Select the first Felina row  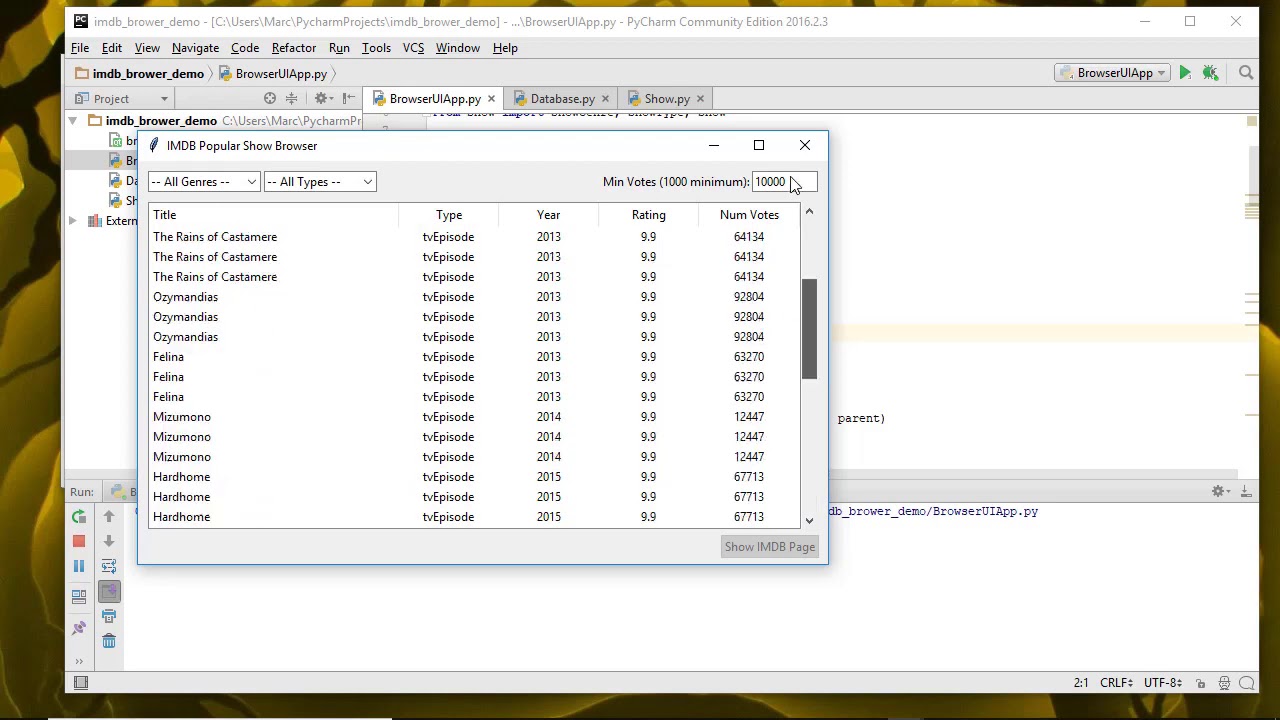click(x=474, y=357)
